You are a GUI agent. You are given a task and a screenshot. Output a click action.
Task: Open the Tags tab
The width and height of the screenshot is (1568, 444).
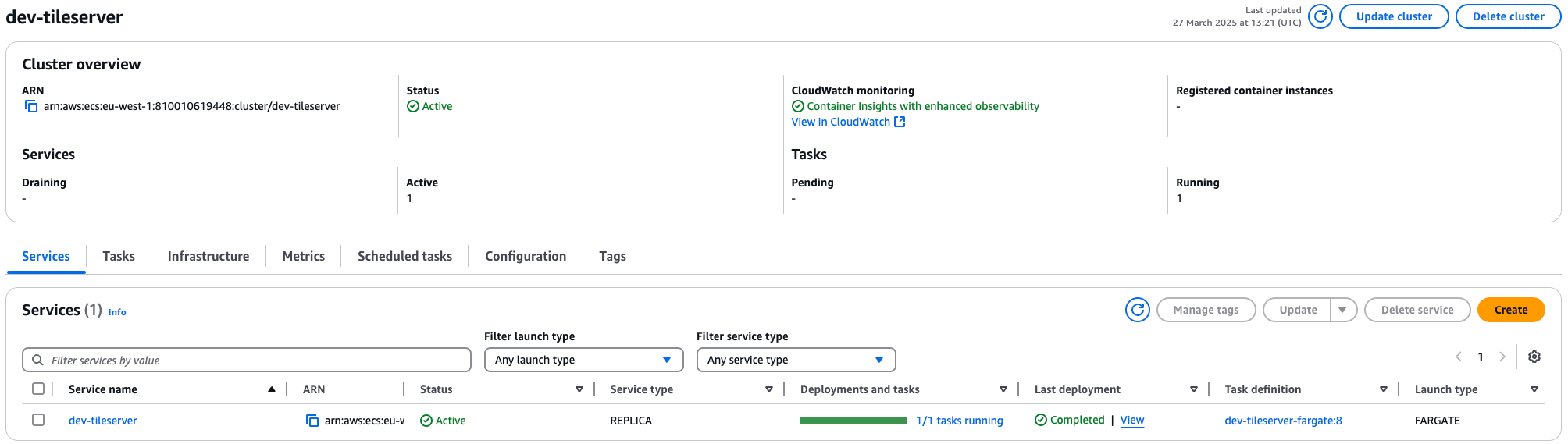[613, 256]
